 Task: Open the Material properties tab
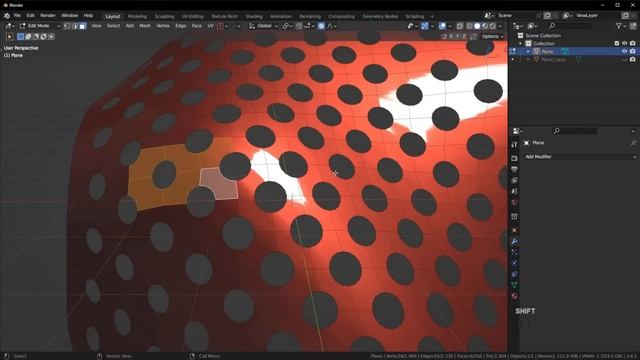pos(514,296)
